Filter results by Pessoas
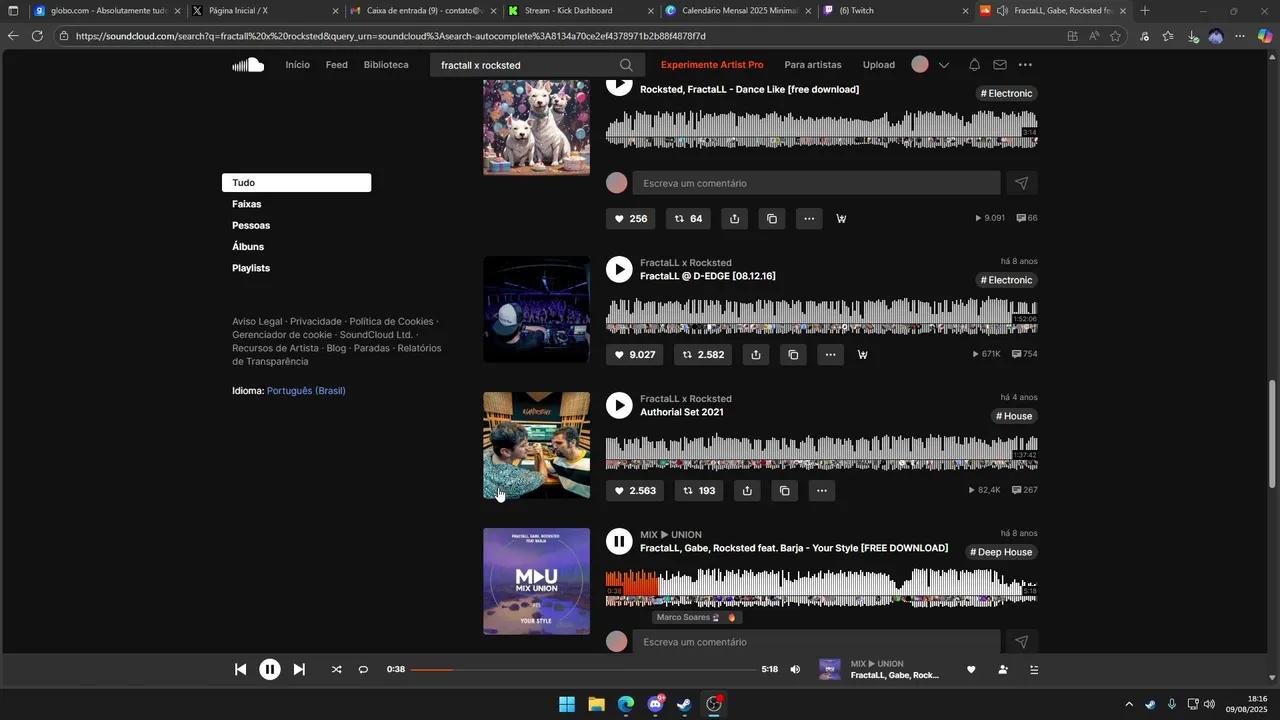1280x720 pixels. [251, 226]
